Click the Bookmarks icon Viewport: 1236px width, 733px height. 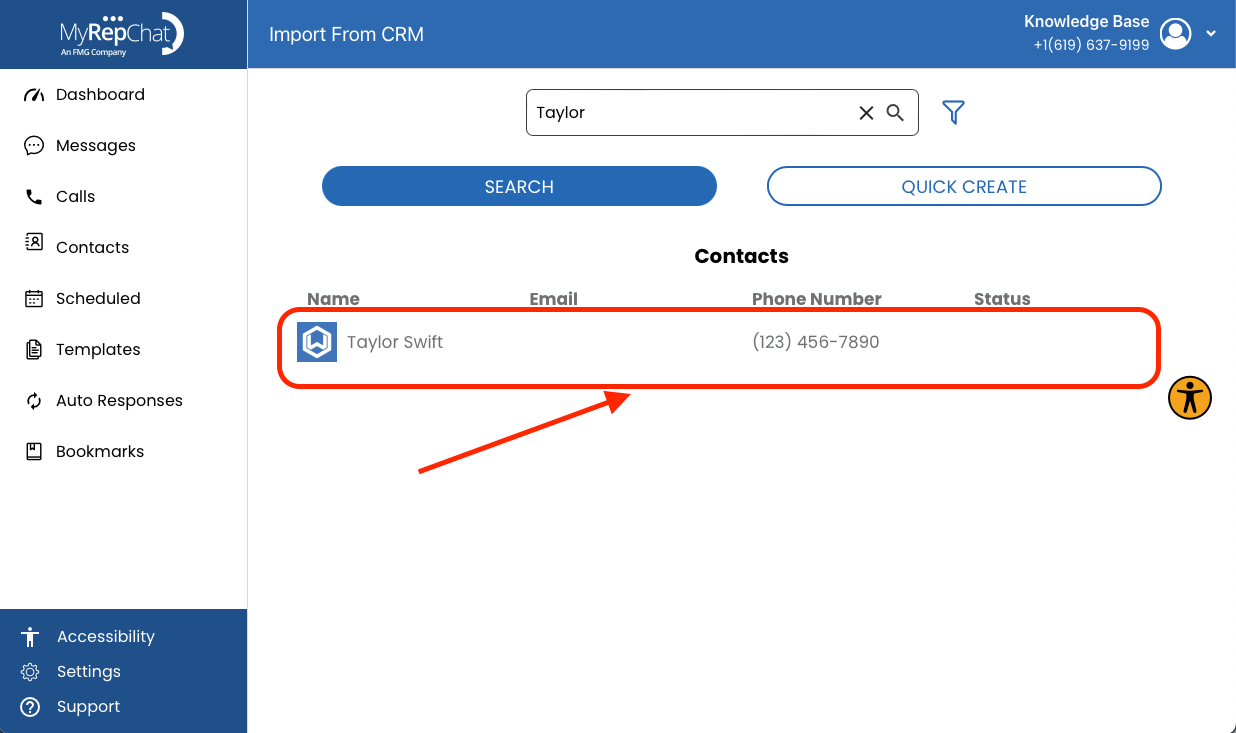[x=34, y=452]
